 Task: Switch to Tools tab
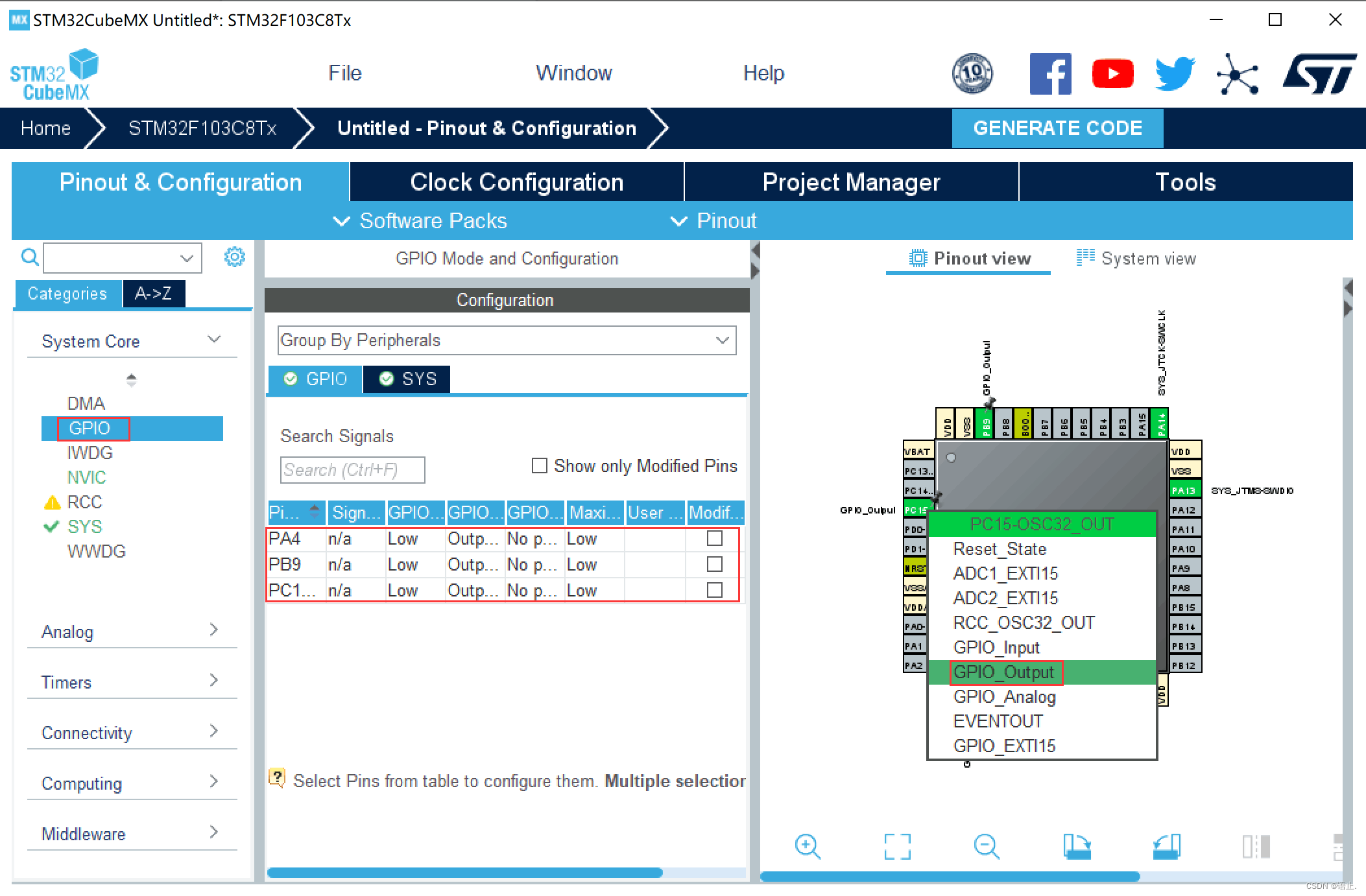click(x=1186, y=182)
